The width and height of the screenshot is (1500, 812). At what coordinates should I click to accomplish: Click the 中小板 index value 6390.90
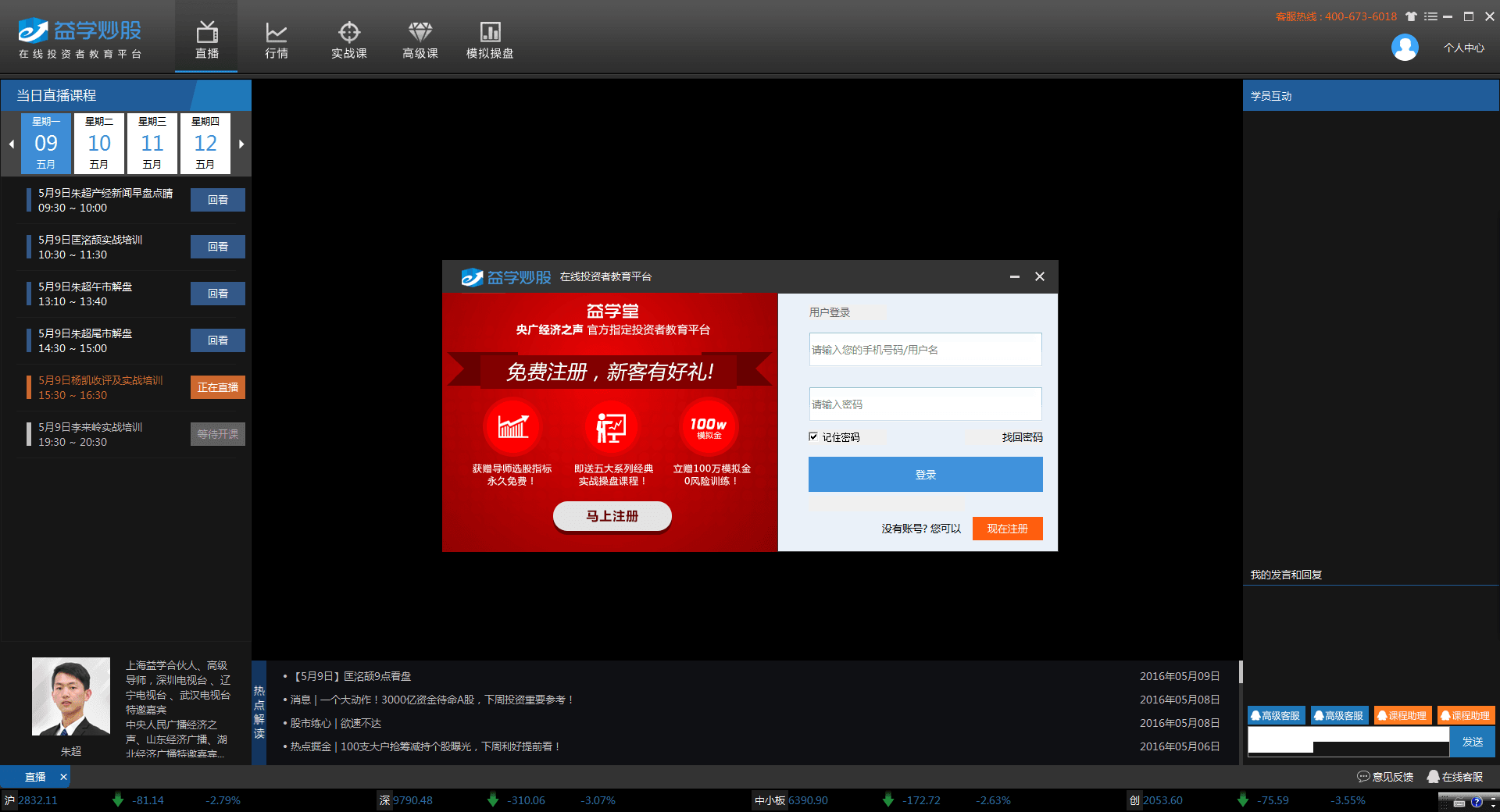808,800
